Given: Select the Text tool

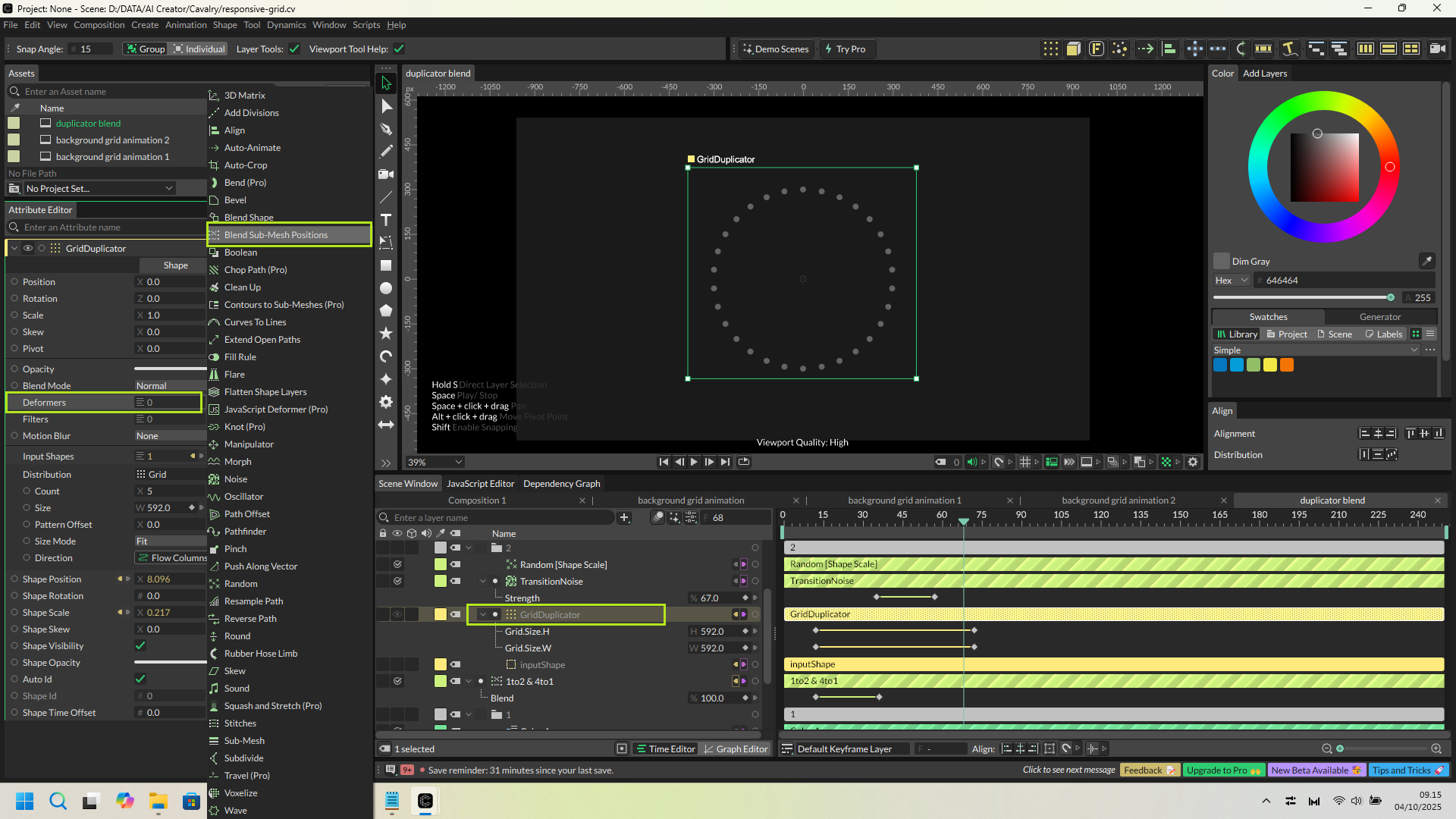Looking at the screenshot, I should coord(386,220).
